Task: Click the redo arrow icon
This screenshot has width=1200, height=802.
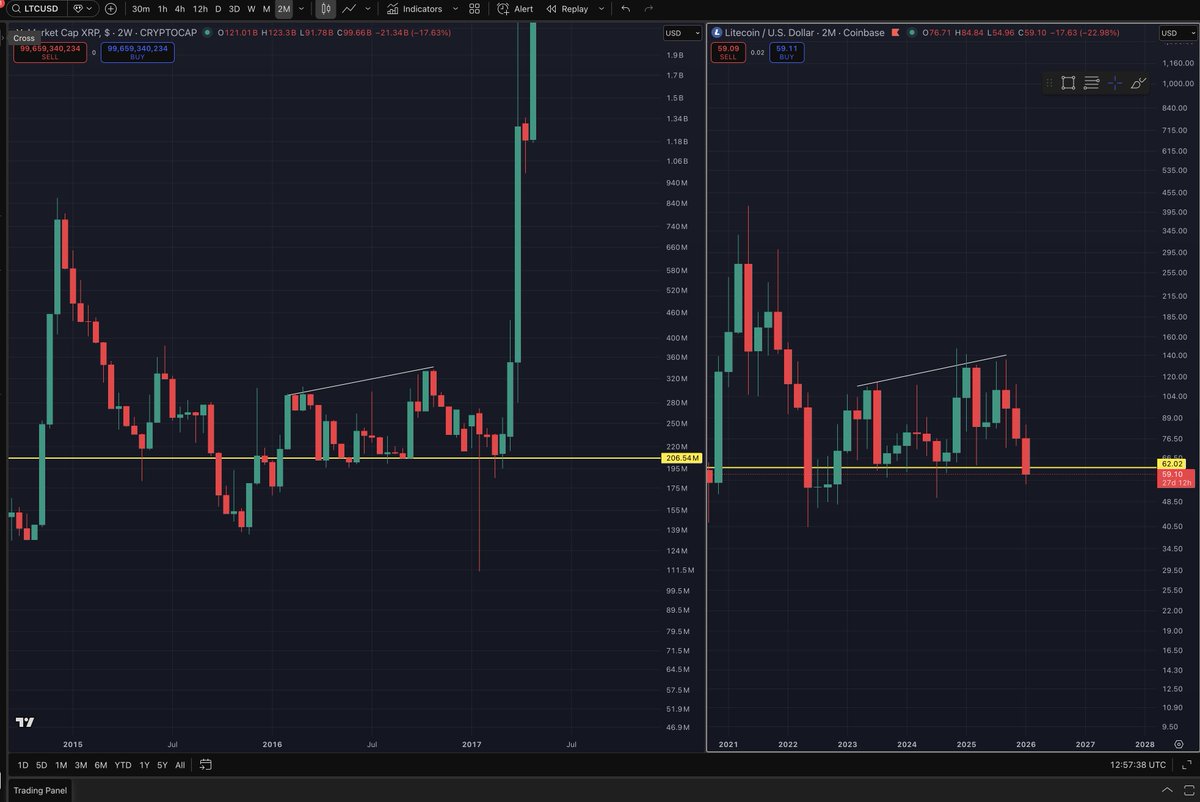Action: (x=651, y=9)
